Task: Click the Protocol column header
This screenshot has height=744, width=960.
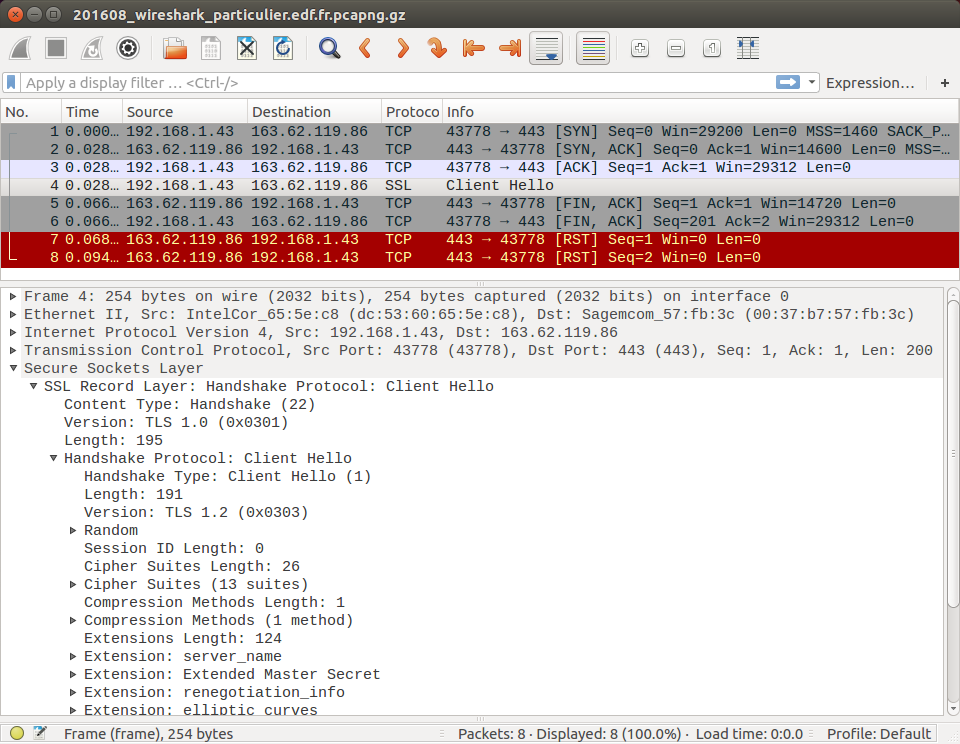Action: click(411, 112)
